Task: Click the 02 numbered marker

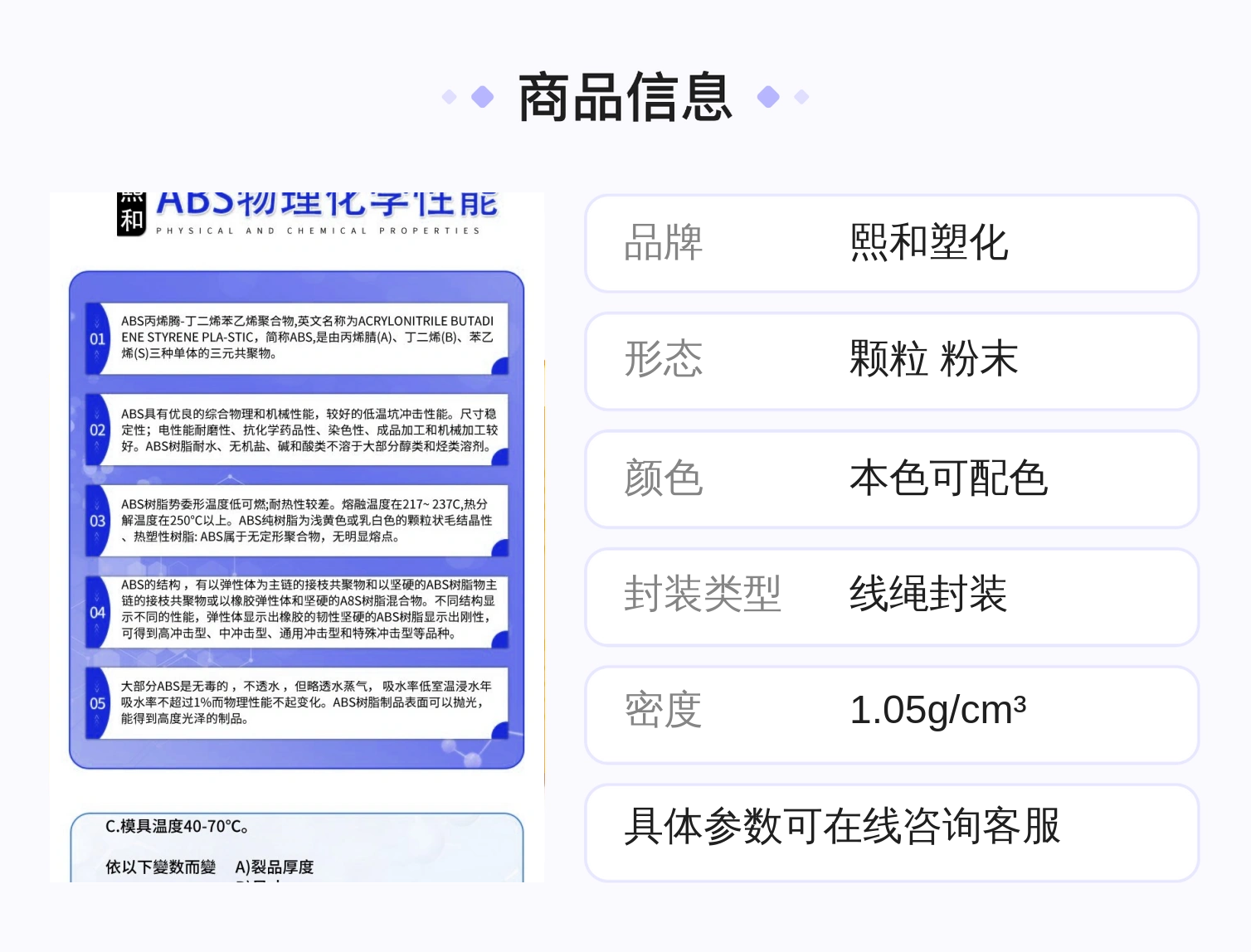Action: click(x=97, y=430)
